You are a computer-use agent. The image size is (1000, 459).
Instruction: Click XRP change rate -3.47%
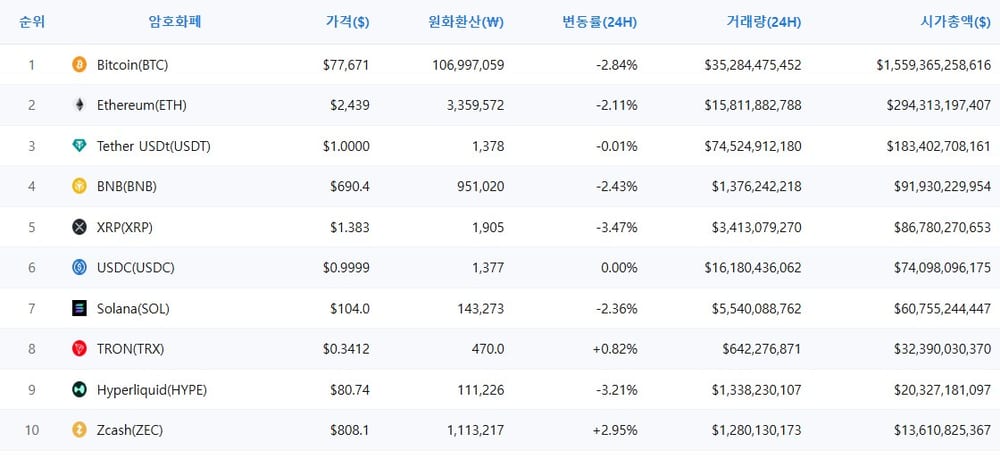(x=618, y=227)
